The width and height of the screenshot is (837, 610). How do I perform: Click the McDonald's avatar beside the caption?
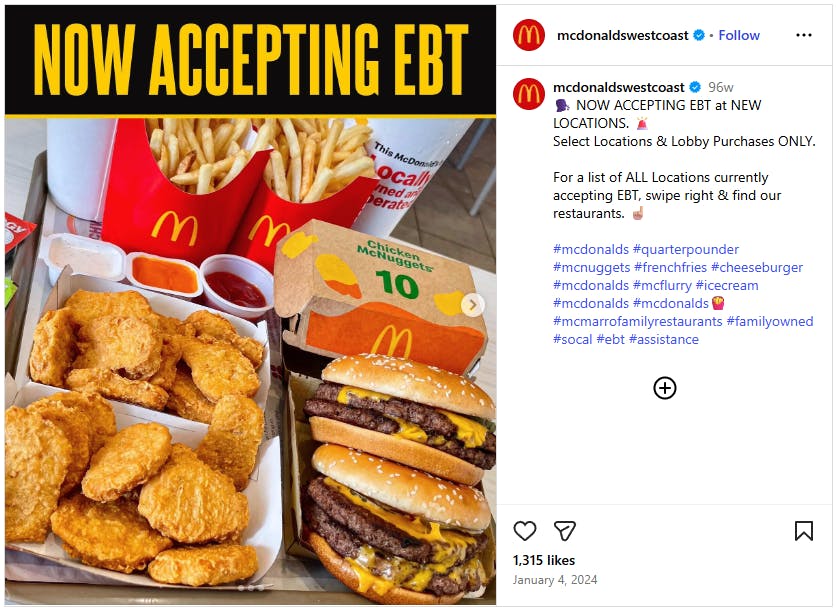(528, 94)
